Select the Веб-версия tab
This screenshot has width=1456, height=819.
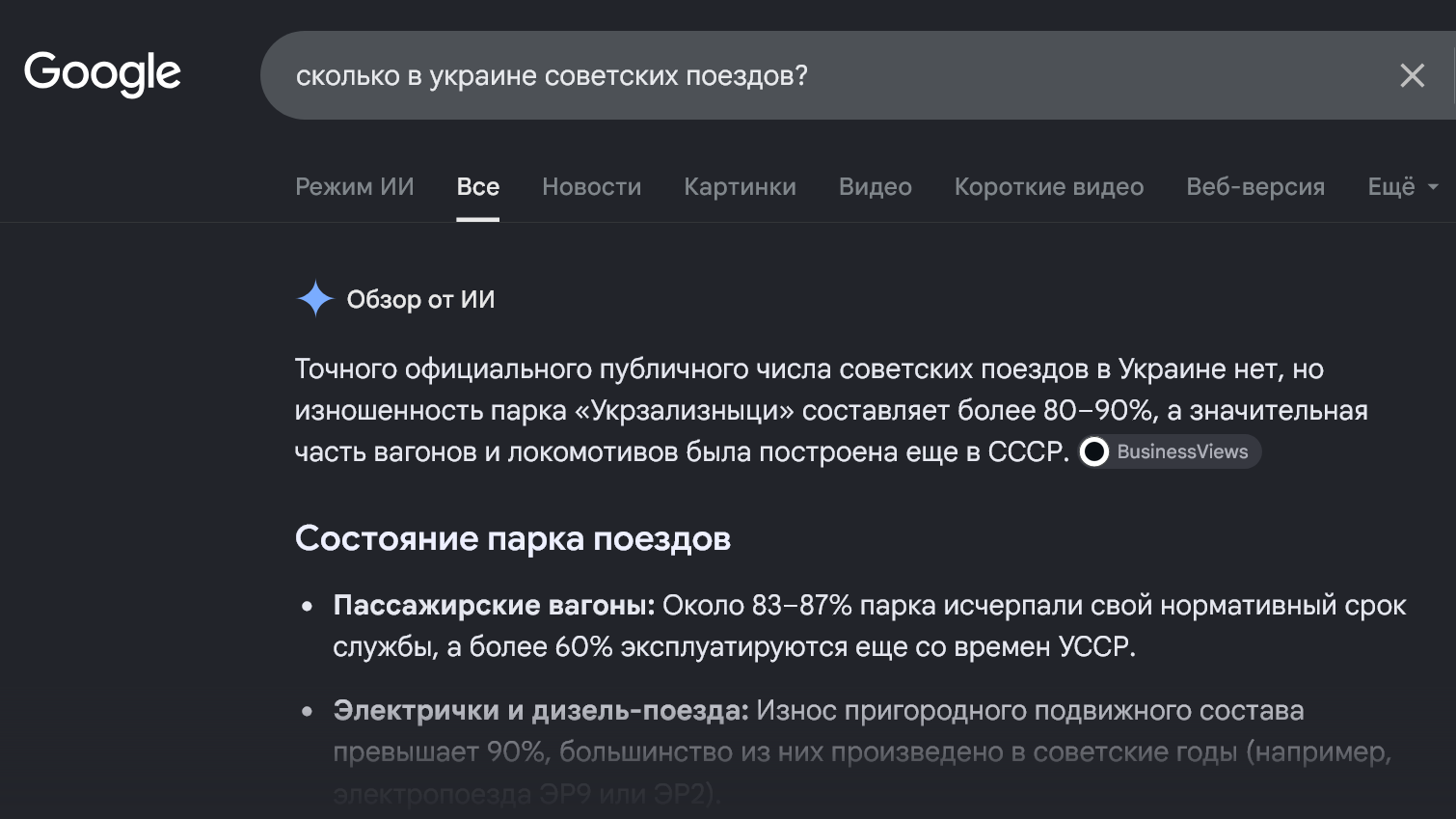[x=1255, y=187]
